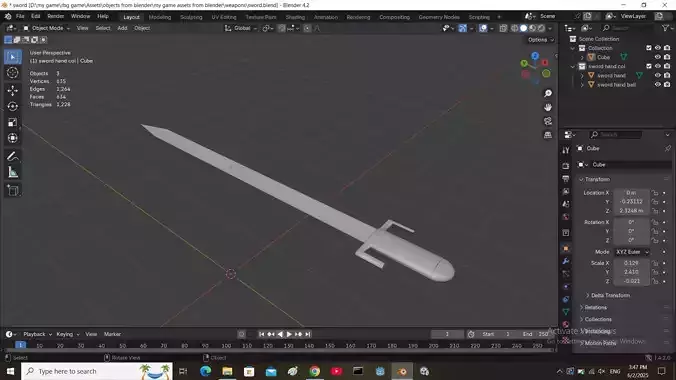676x380 pixels.
Task: Activate the Annotate tool
Action: 13,156
